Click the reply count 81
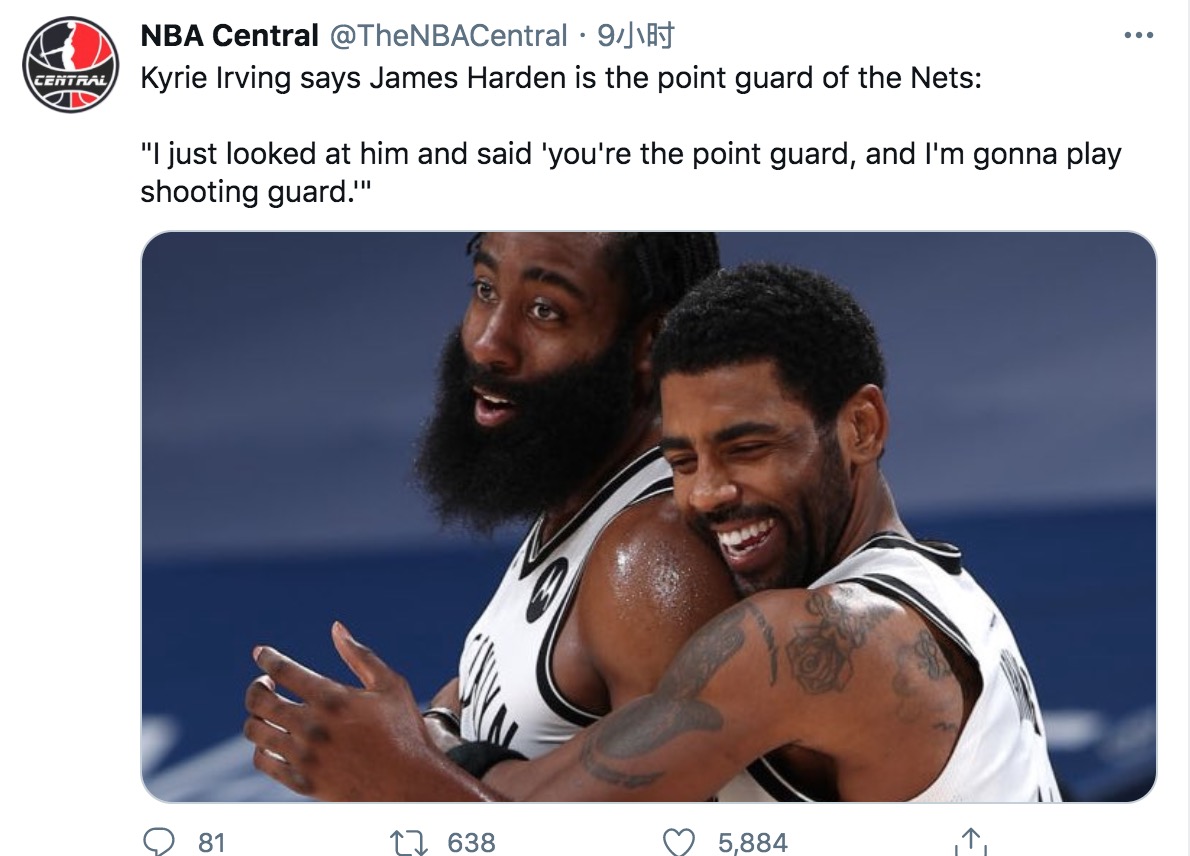Image resolution: width=1190 pixels, height=856 pixels. coord(212,842)
